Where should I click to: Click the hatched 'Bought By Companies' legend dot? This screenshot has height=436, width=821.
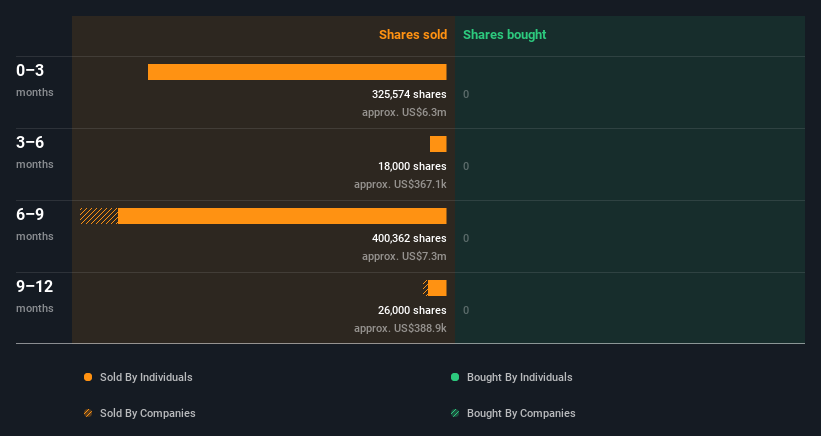click(455, 413)
